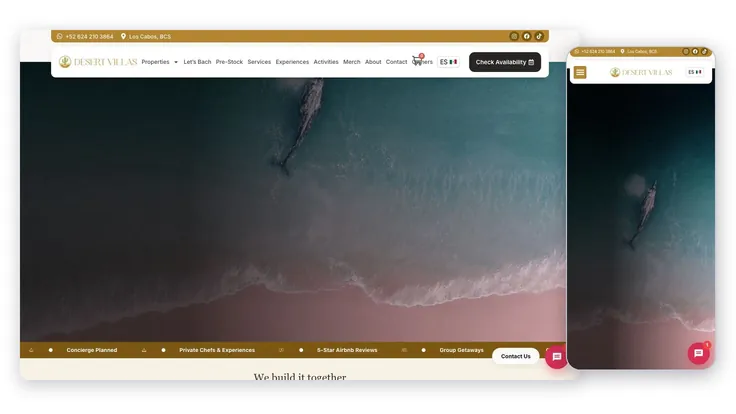Click the Desert Villas logo in mobile view
Screen dimensions: 736x414
(641, 72)
